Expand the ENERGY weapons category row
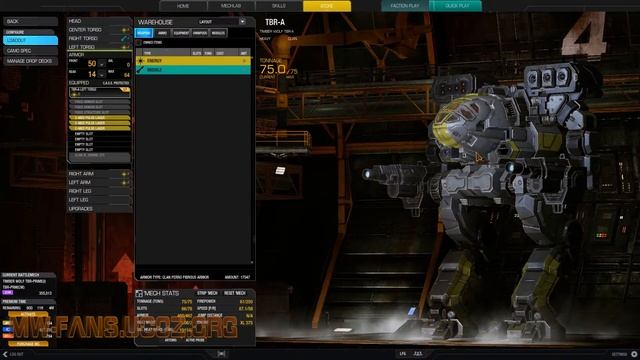 [193, 60]
